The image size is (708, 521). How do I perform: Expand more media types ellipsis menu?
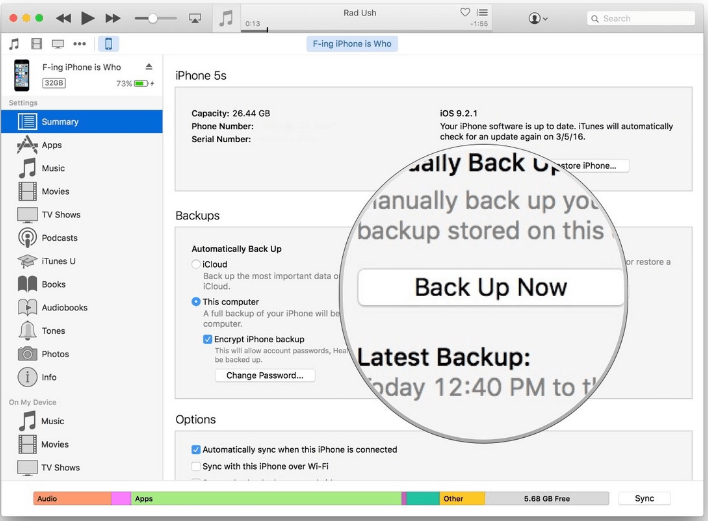(81, 44)
